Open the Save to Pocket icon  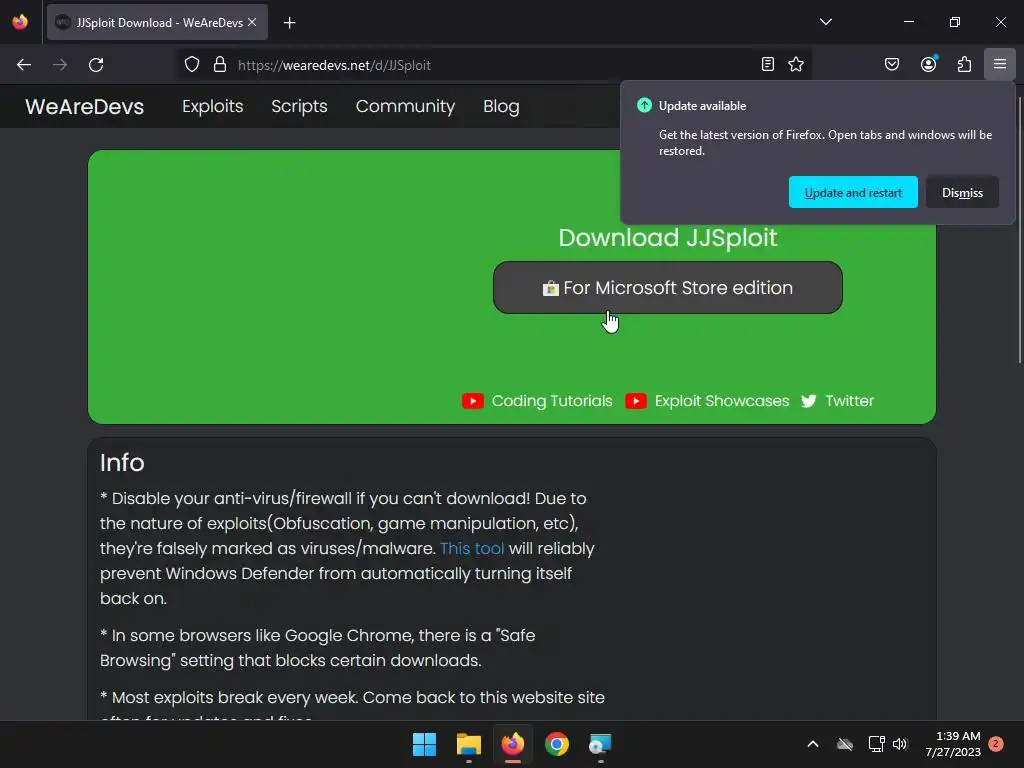point(892,64)
